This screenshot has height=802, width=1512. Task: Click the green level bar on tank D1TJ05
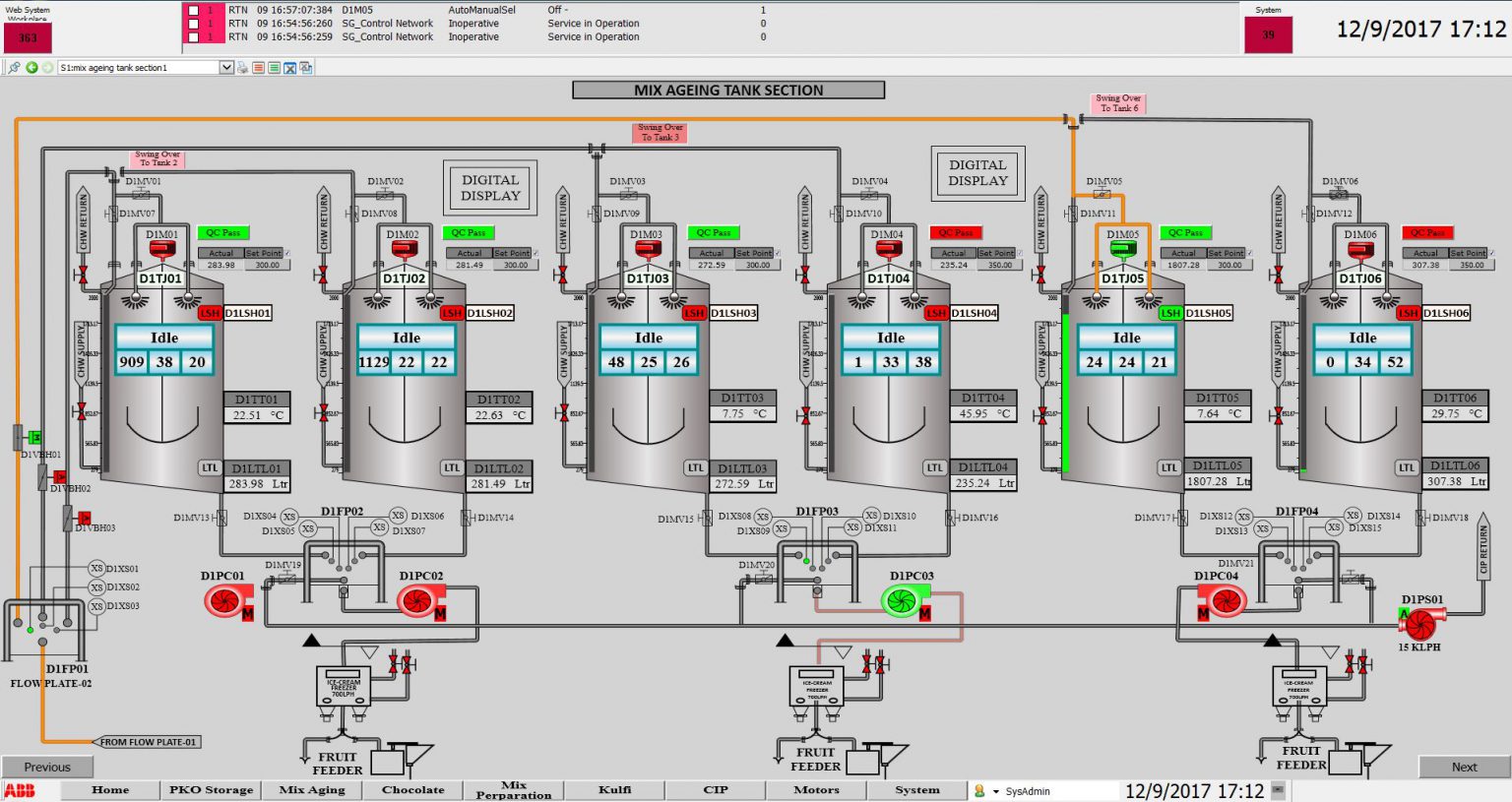point(1065,394)
